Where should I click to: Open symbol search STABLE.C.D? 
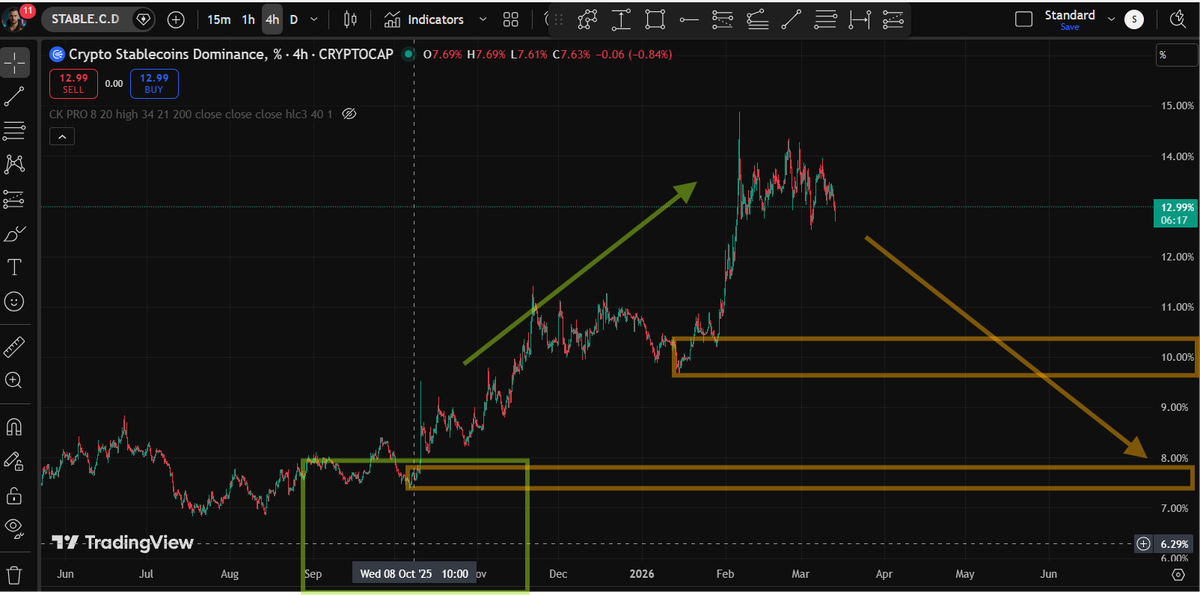(86, 19)
